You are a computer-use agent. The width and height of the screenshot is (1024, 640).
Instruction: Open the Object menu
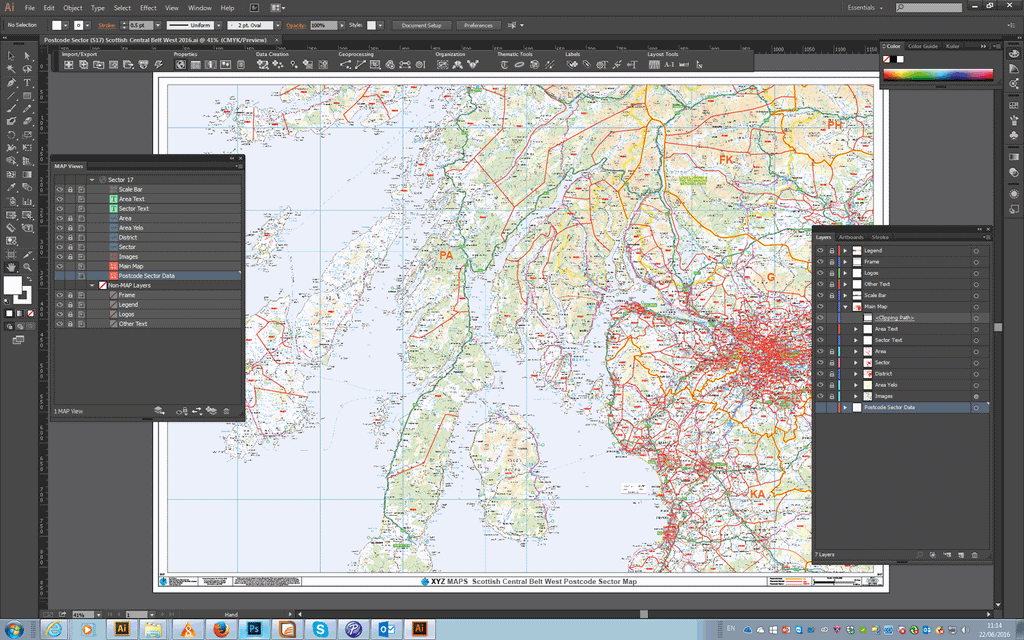(x=72, y=8)
